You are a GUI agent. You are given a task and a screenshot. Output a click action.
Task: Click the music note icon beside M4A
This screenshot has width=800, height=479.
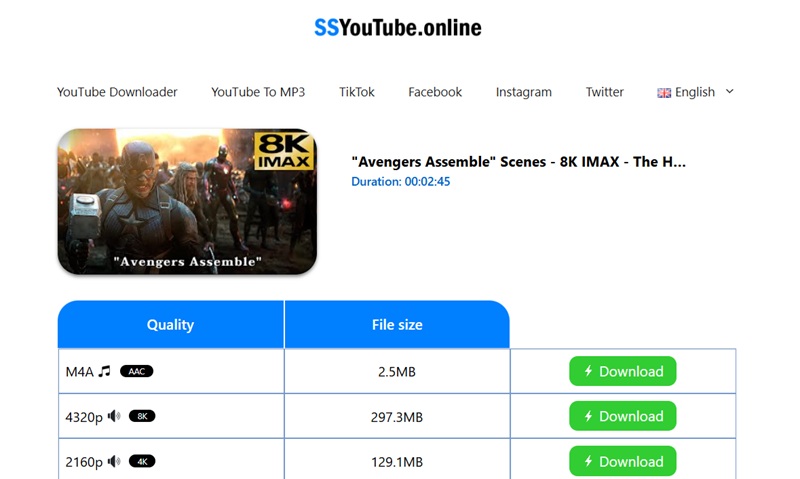pyautogui.click(x=104, y=371)
